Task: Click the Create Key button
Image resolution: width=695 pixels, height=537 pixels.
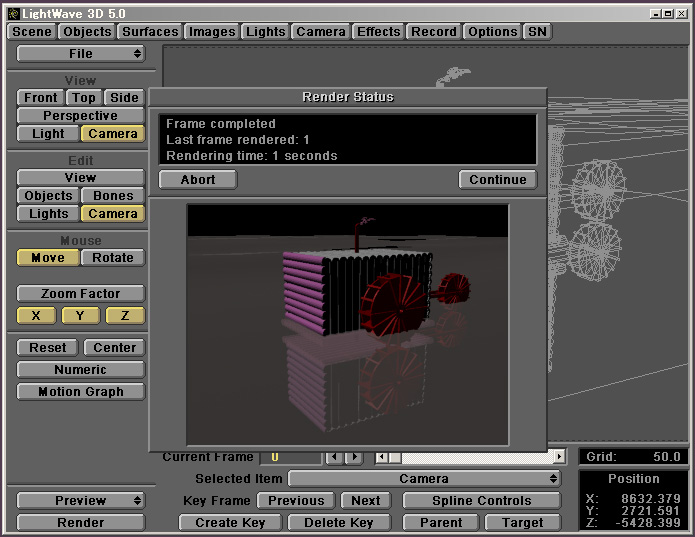Action: 230,523
